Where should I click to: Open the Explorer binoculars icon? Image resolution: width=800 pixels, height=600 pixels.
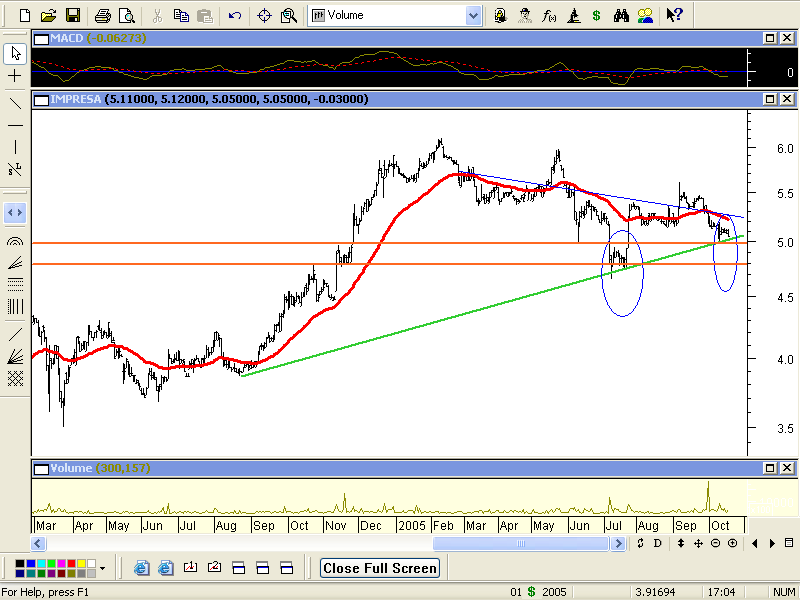pos(621,16)
